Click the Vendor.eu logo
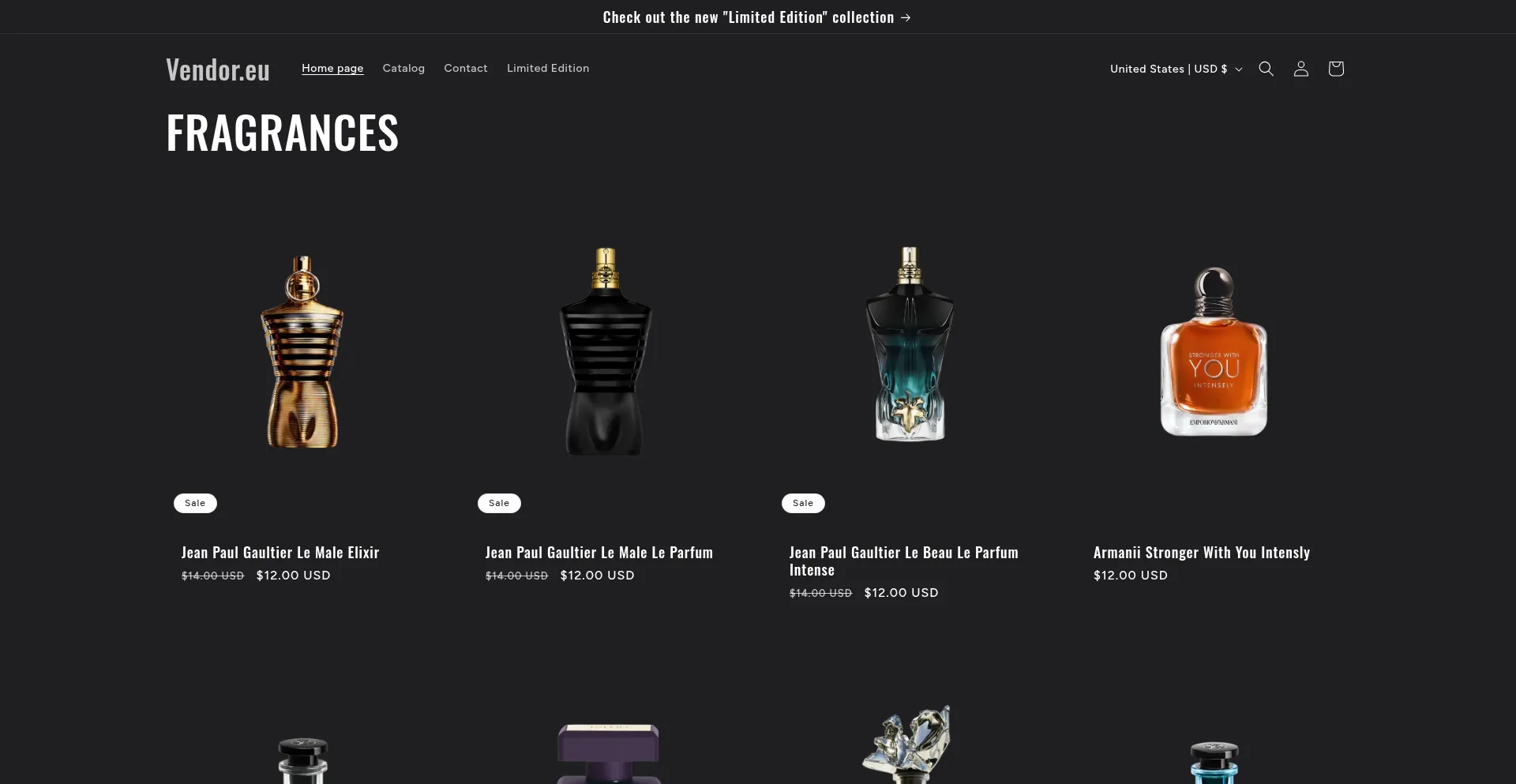1516x784 pixels. click(218, 69)
